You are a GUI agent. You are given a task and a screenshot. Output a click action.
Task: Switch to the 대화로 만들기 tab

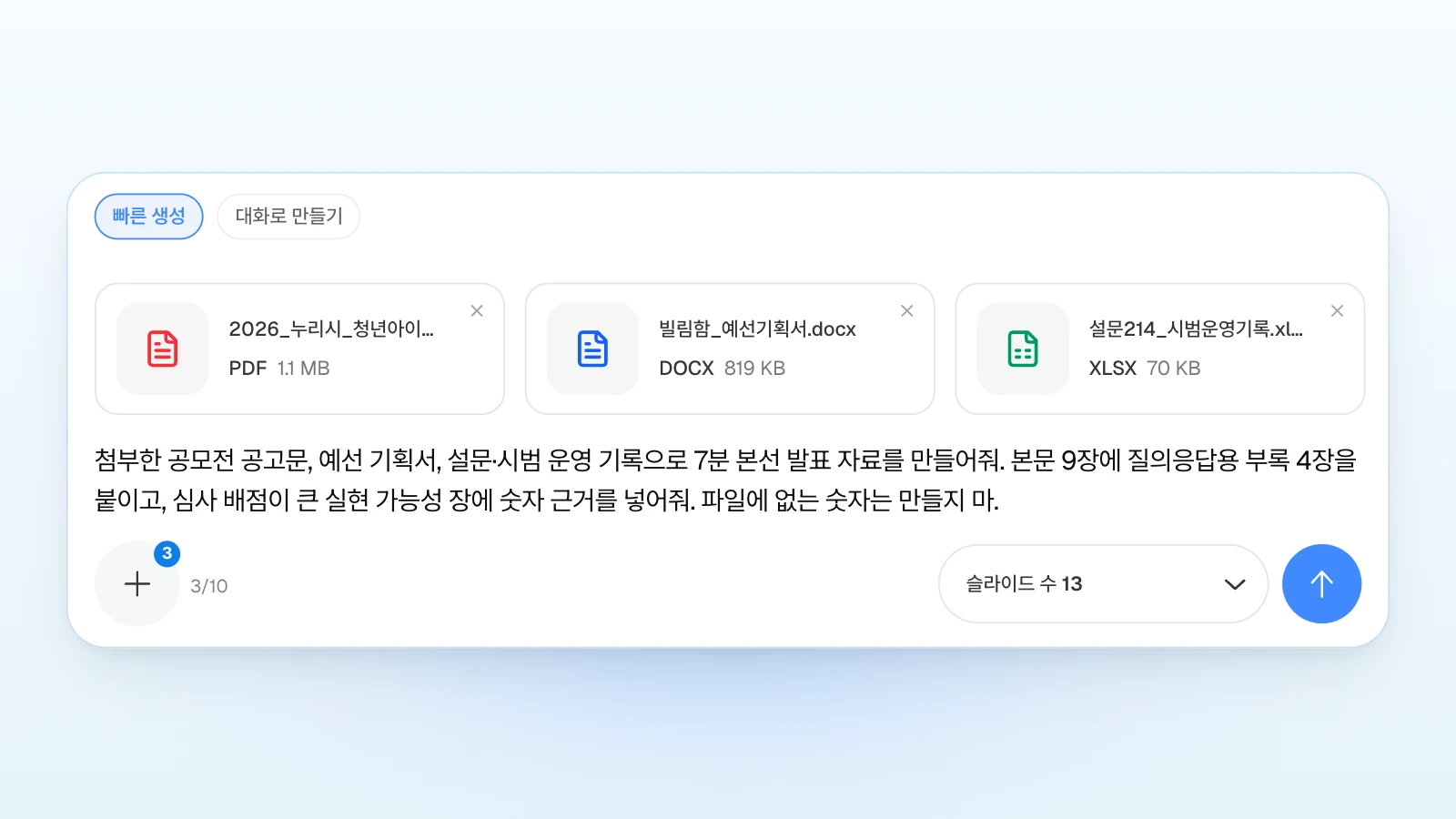point(288,217)
